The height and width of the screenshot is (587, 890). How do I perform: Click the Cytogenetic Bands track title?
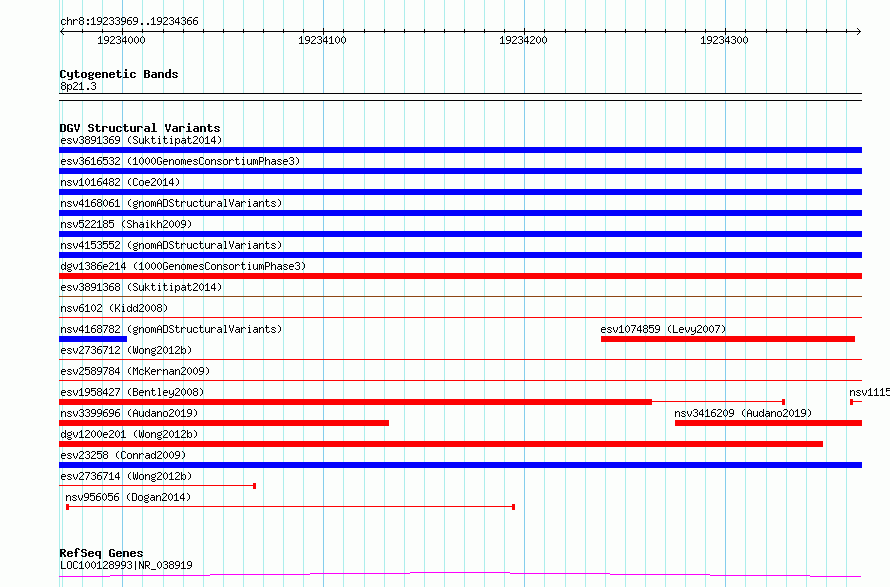[119, 74]
